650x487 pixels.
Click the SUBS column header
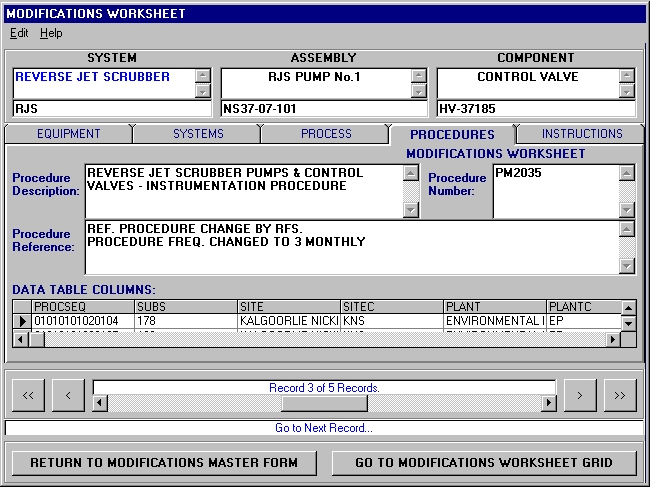click(x=186, y=307)
